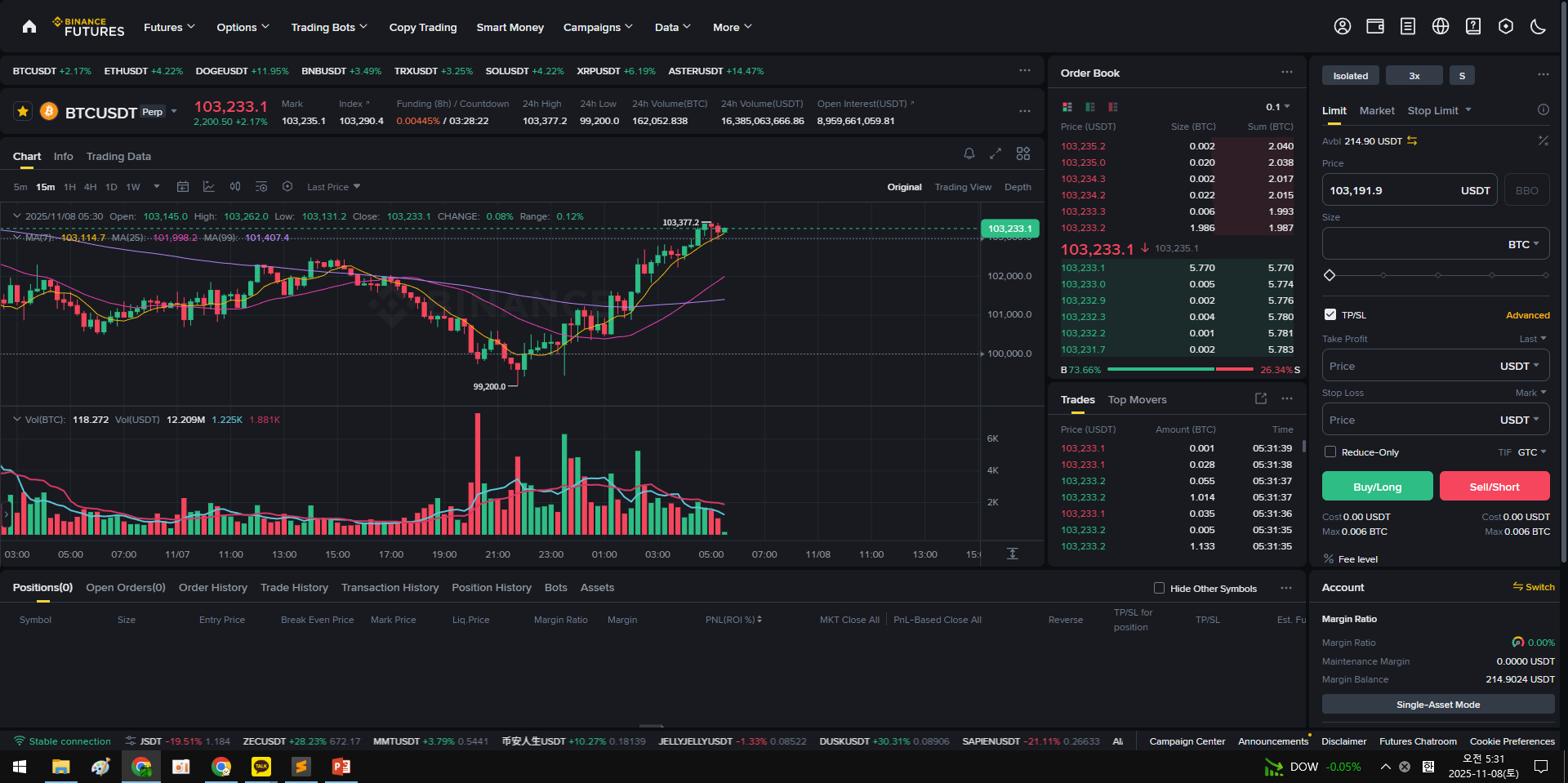Expand the Options menu
The width and height of the screenshot is (1568, 783).
pyautogui.click(x=243, y=27)
